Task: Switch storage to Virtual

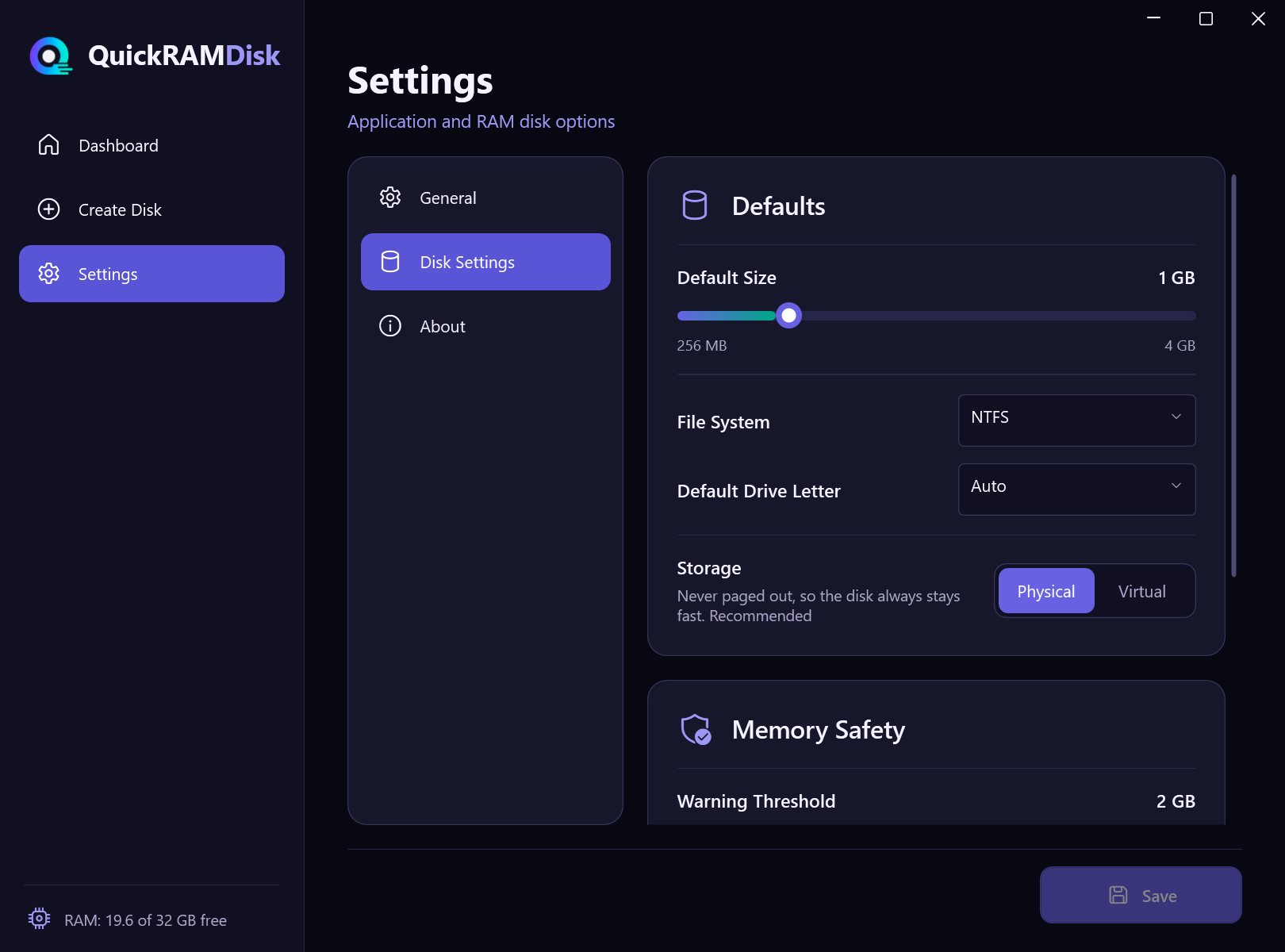Action: [x=1142, y=591]
